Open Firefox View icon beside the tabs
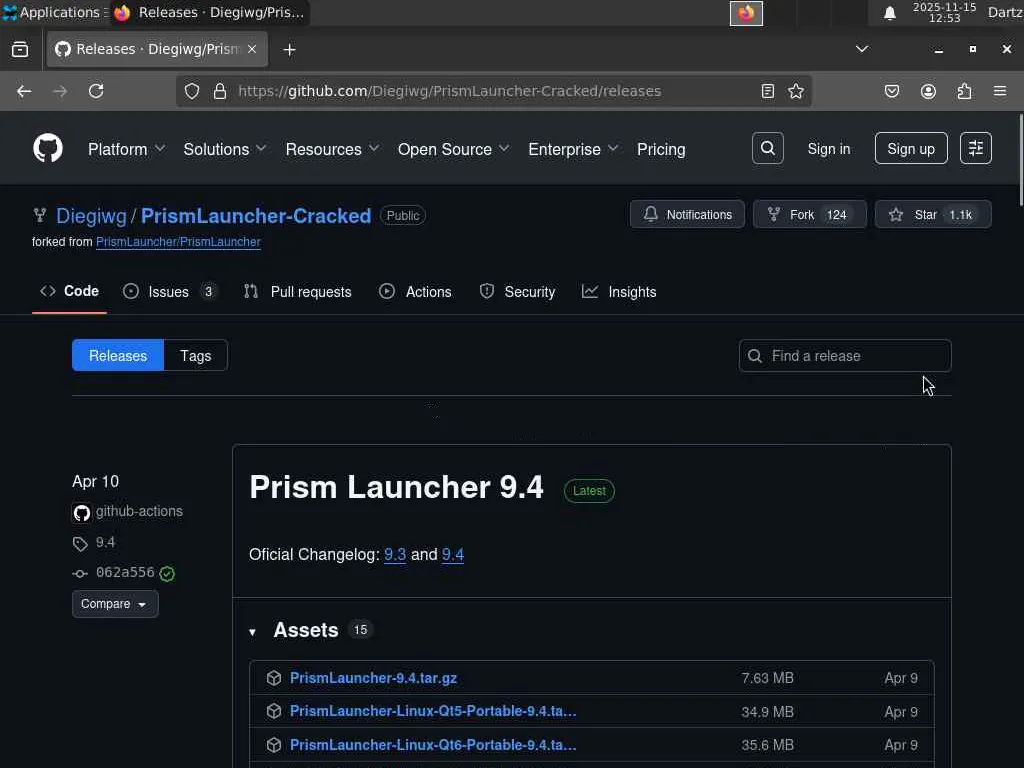Image resolution: width=1024 pixels, height=768 pixels. point(20,50)
